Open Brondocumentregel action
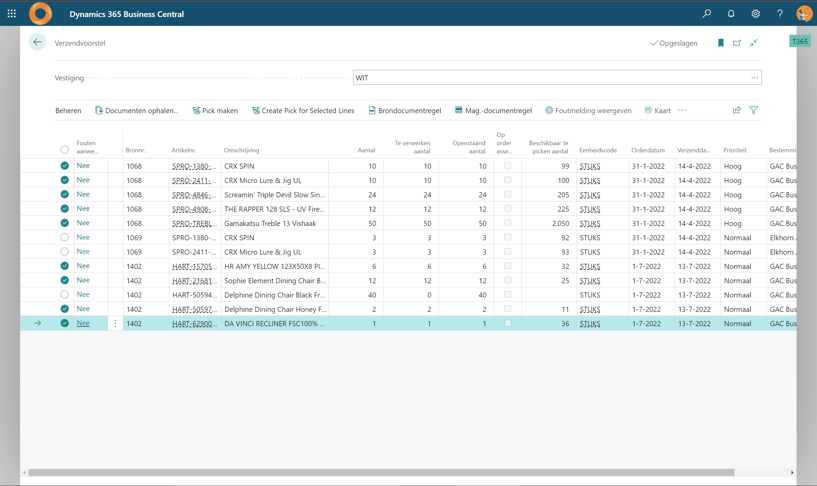This screenshot has height=486, width=817. (405, 110)
